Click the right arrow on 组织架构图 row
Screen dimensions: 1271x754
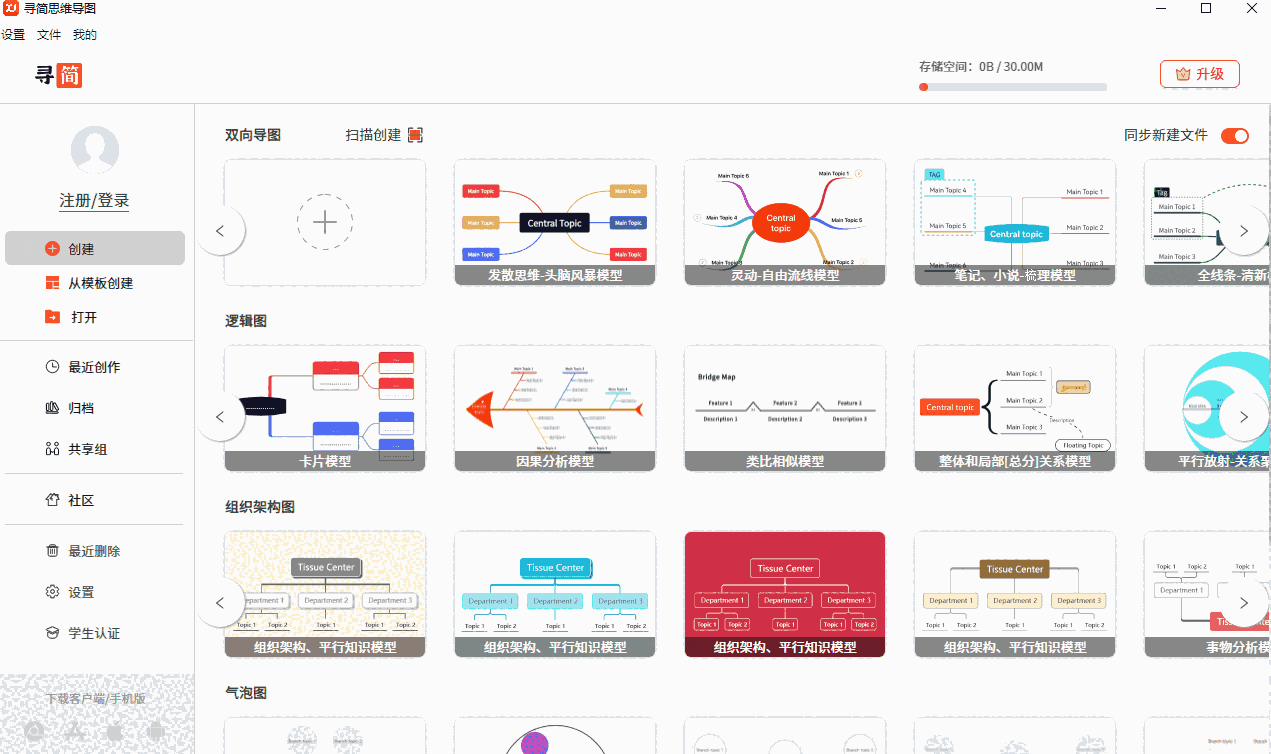coord(1245,603)
